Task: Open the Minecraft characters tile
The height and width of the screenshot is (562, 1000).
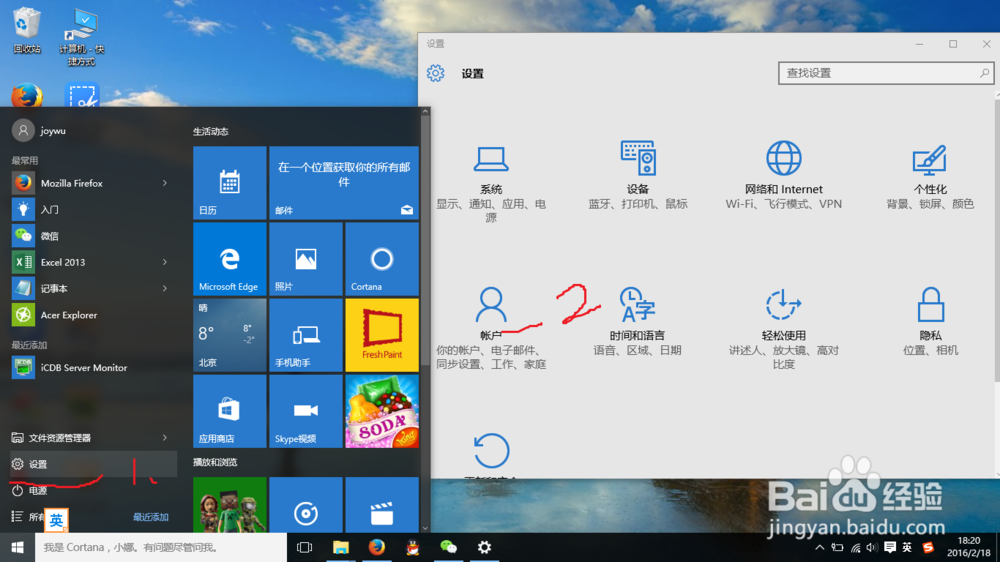Action: [x=230, y=505]
